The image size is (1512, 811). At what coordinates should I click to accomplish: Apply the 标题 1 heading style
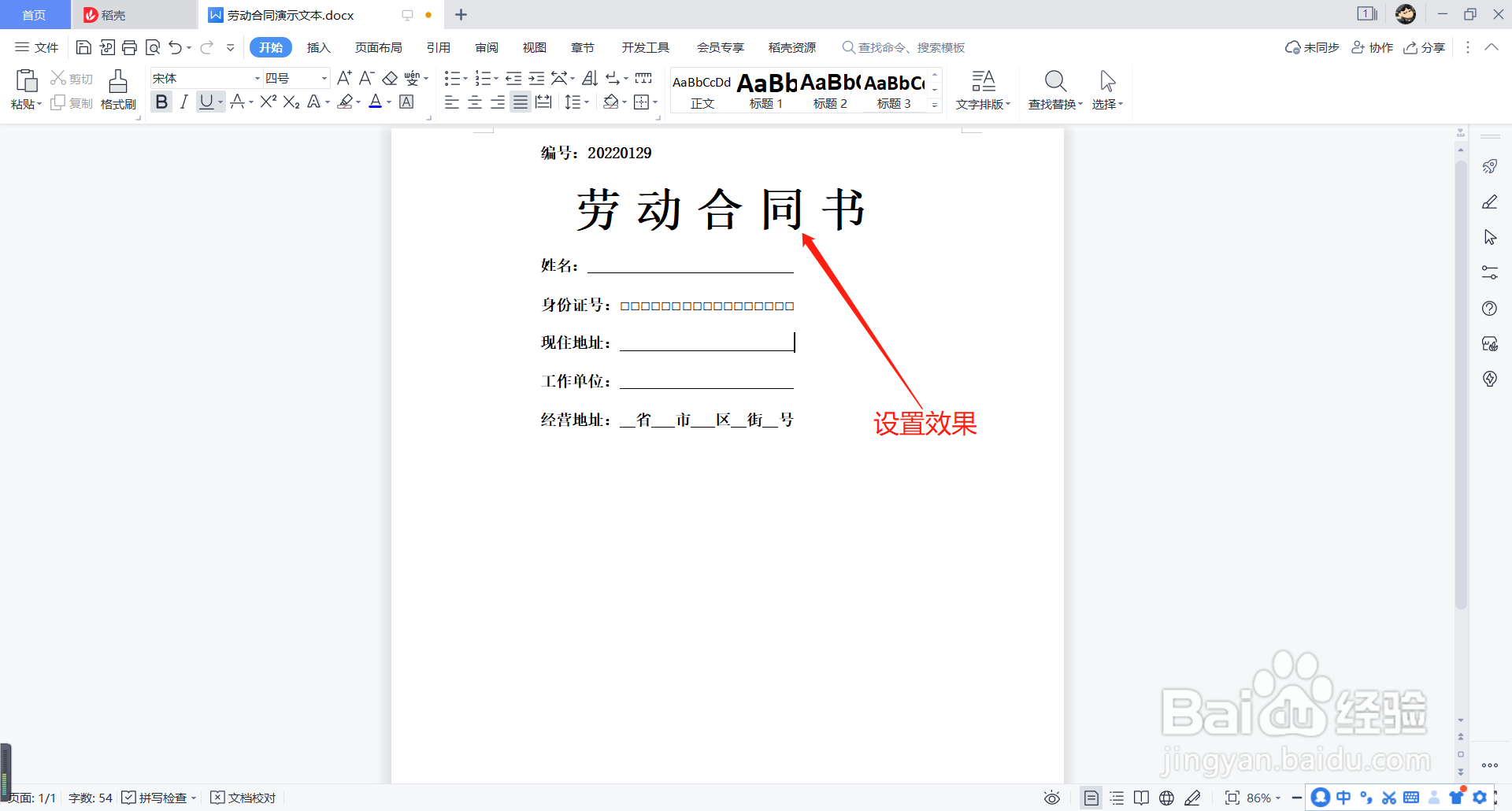[x=766, y=91]
